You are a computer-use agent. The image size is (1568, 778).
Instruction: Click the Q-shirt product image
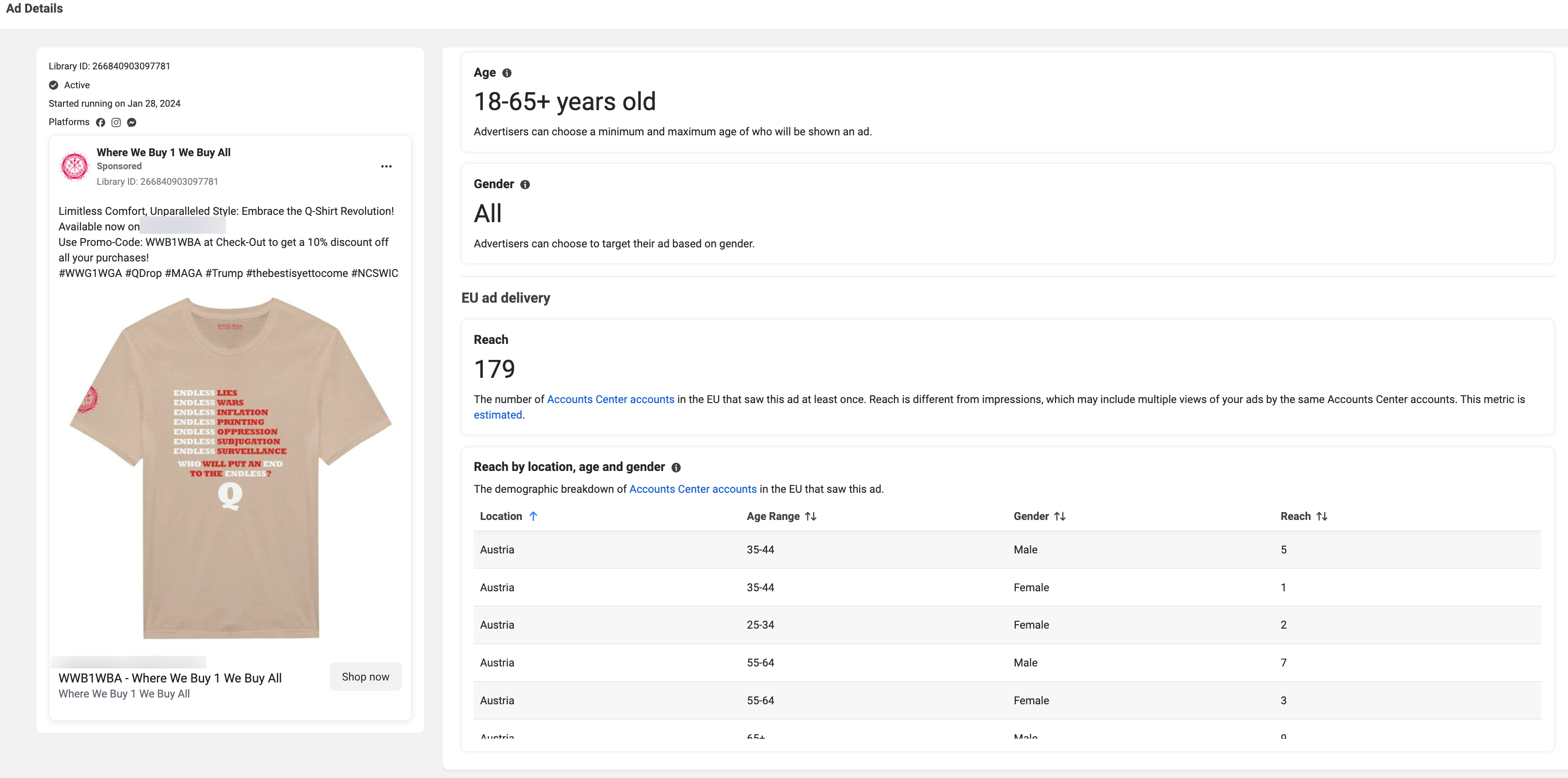(x=230, y=468)
